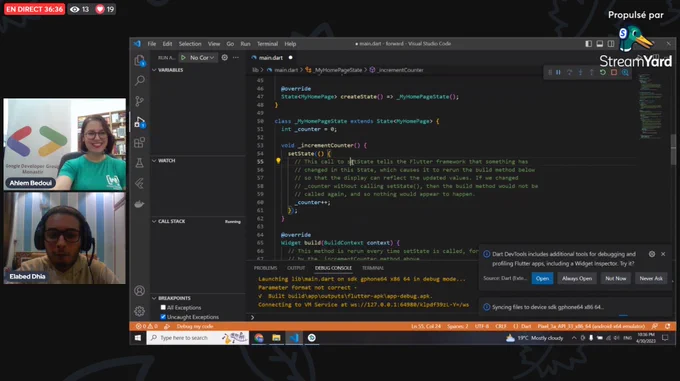The width and height of the screenshot is (680, 381).
Task: Switch to the DEBUG CONSOLE panel tab
Action: [333, 268]
